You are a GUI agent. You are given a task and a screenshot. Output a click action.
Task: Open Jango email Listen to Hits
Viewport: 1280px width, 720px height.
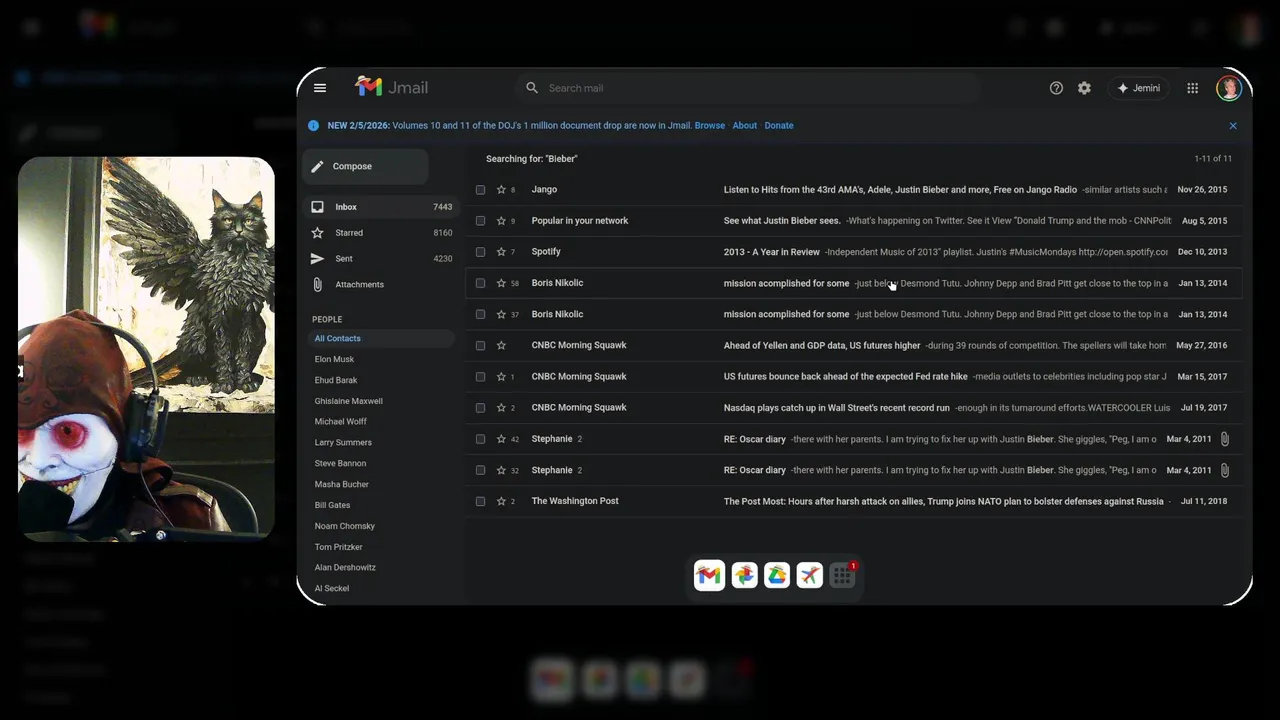(900, 190)
